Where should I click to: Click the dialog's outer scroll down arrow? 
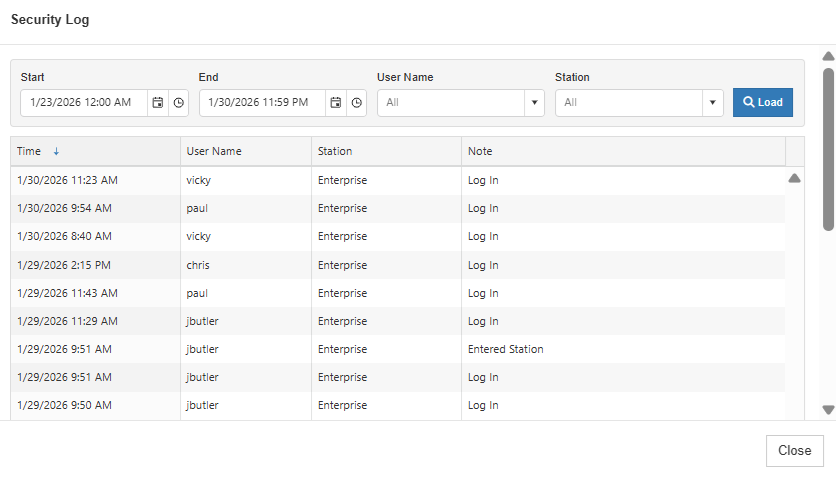828,410
